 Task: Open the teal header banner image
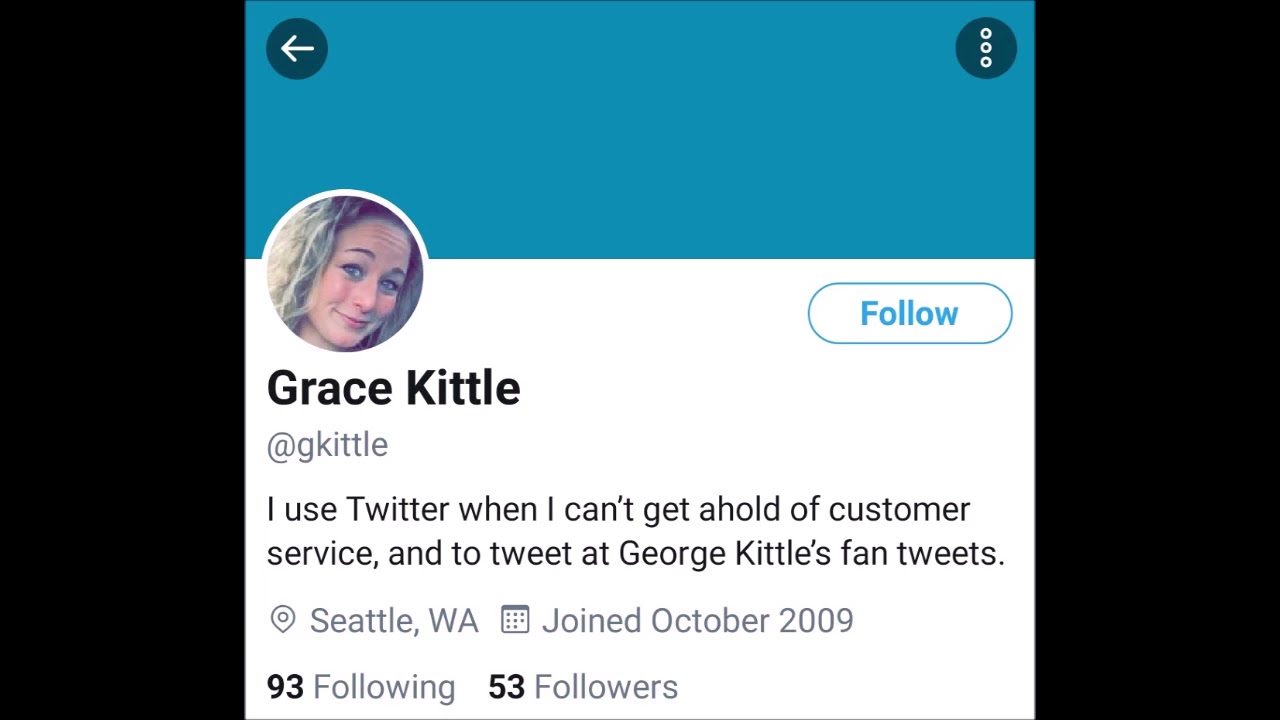click(640, 130)
